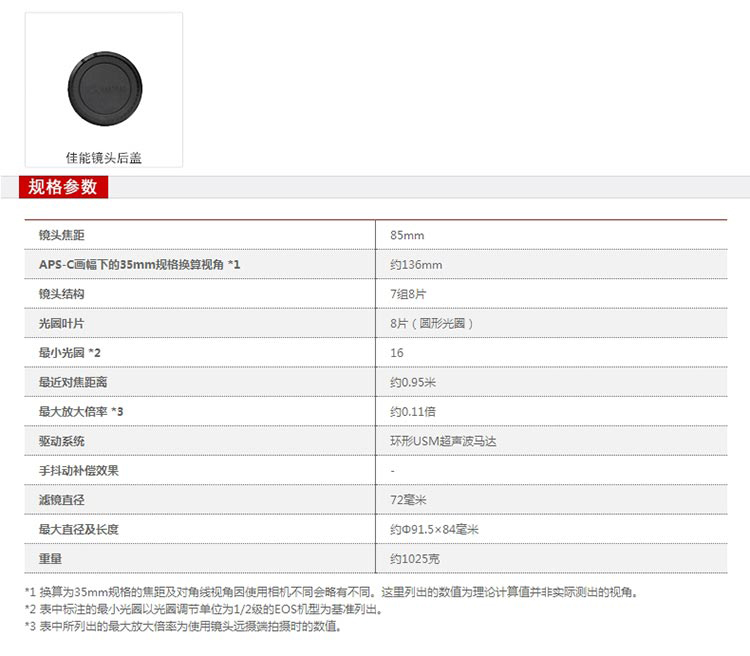The image size is (750, 656).
Task: Click the 约136mm value cell
Action: [x=415, y=264]
